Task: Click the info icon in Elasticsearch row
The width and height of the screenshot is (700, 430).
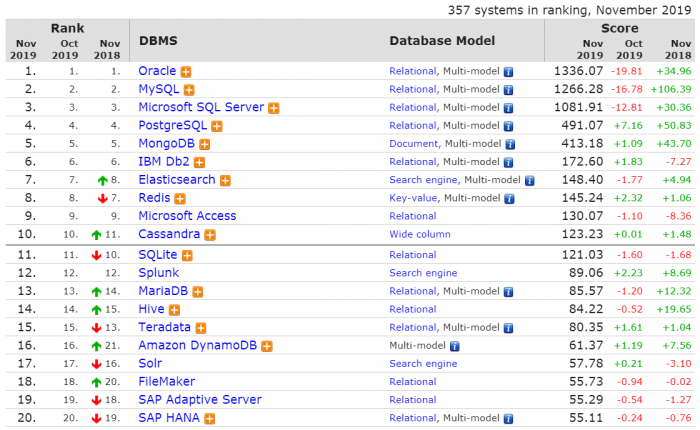Action: tap(529, 180)
